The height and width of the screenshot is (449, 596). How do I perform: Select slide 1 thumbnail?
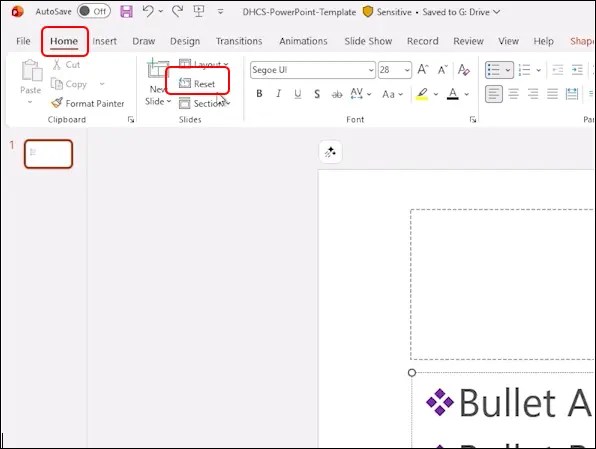(48, 154)
